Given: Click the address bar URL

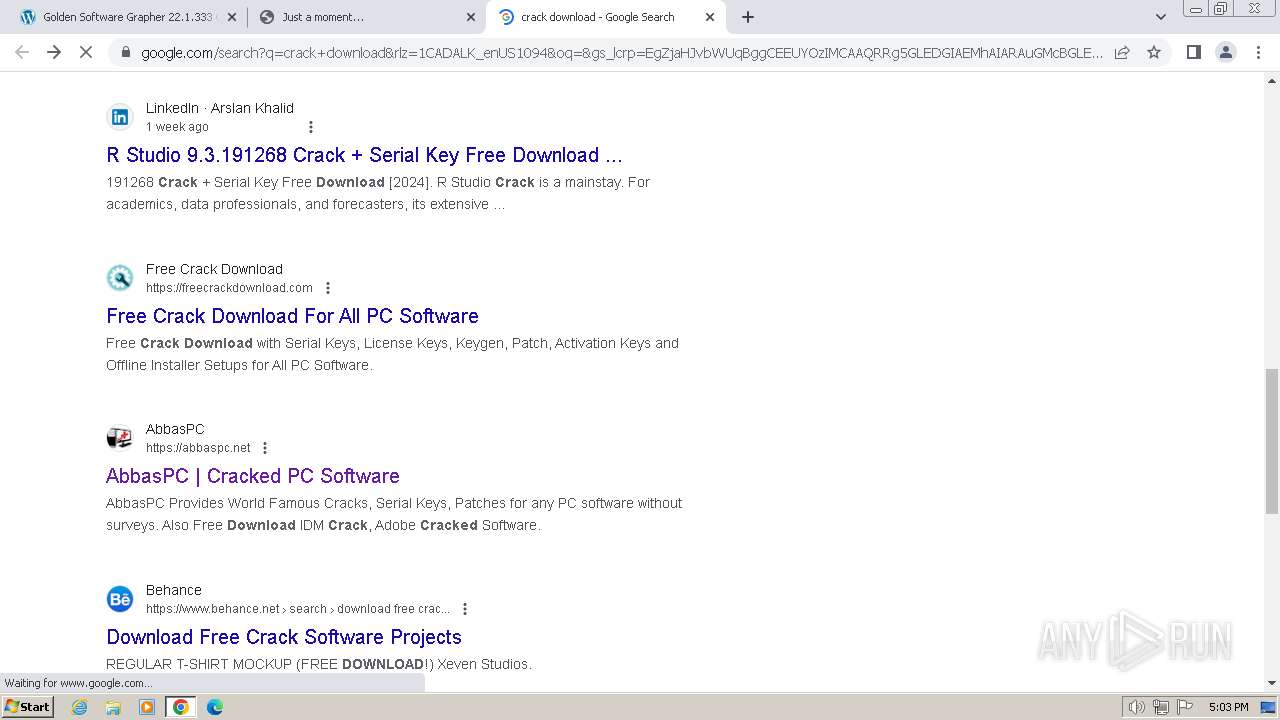Looking at the screenshot, I should click(622, 53).
